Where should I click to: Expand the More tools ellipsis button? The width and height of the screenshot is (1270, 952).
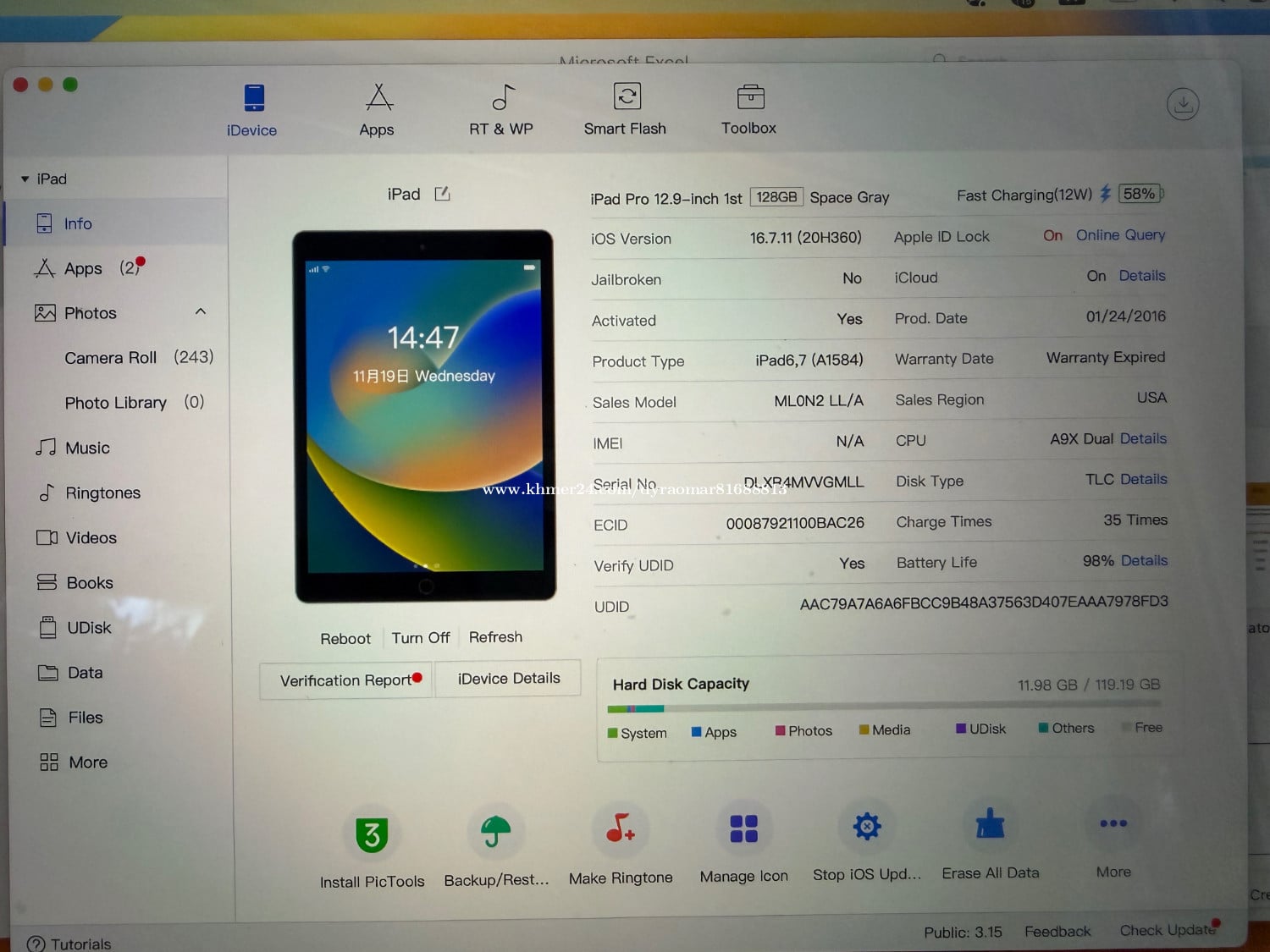click(x=1113, y=823)
